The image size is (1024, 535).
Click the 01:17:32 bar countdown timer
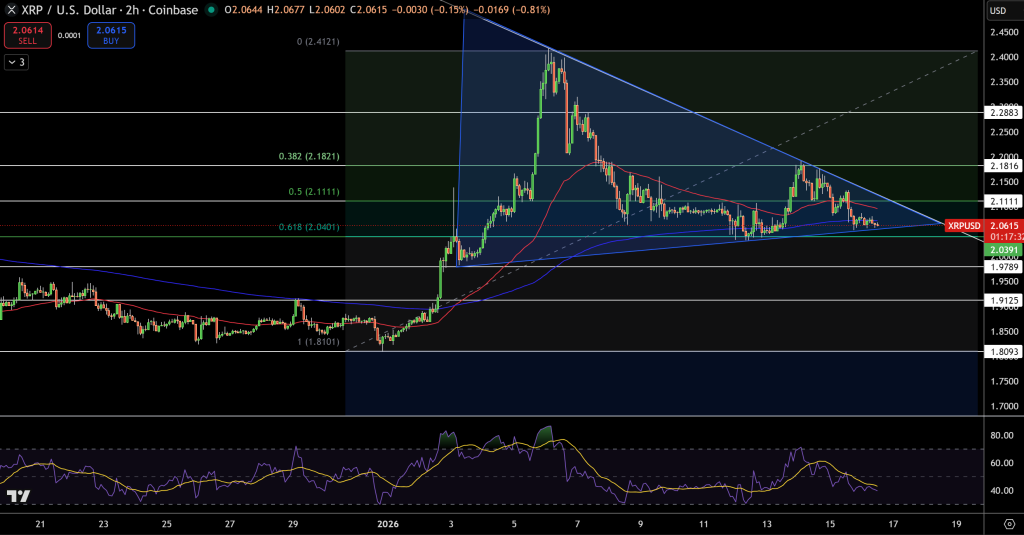tap(1006, 236)
